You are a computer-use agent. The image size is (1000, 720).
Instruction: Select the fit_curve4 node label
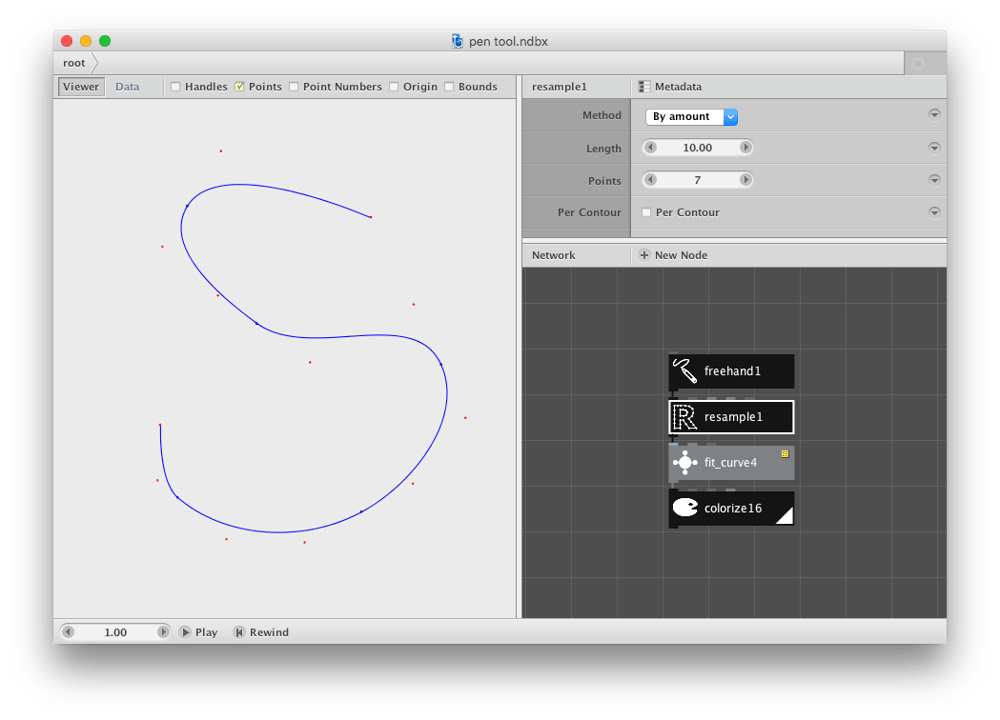pos(730,462)
